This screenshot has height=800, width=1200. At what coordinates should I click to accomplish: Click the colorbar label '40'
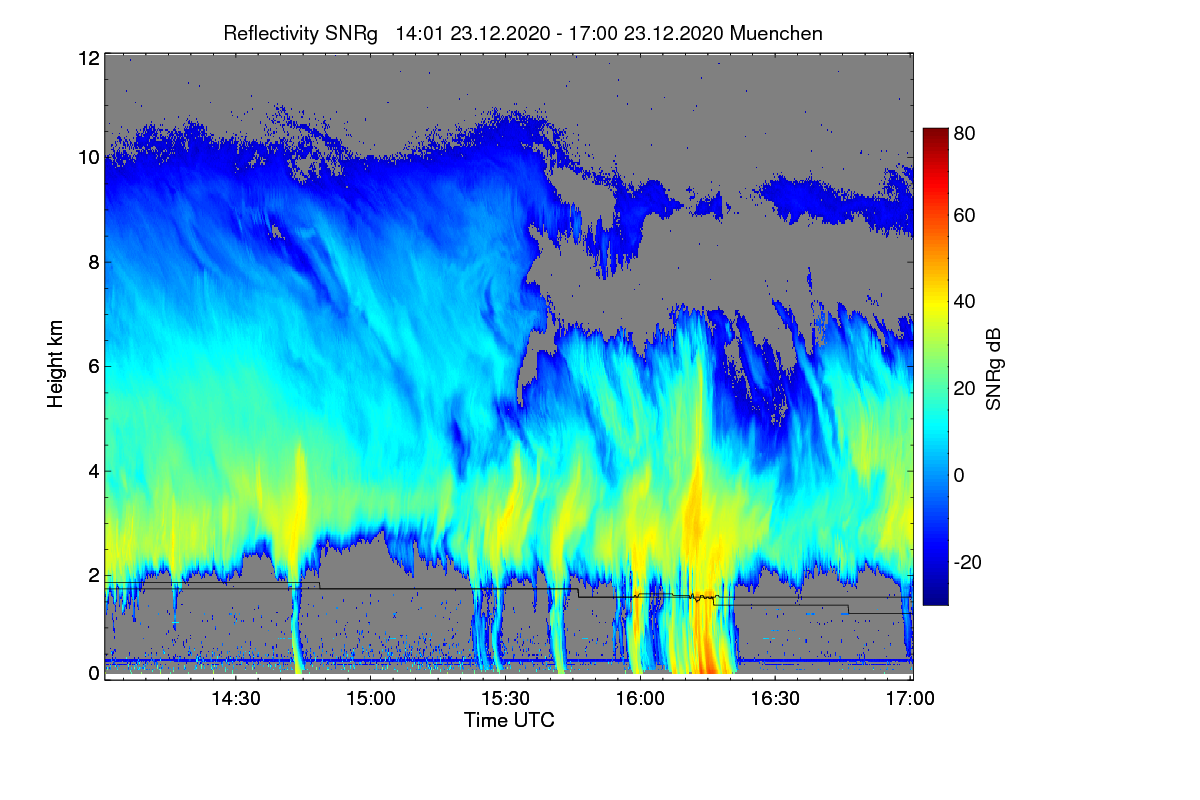coord(964,301)
